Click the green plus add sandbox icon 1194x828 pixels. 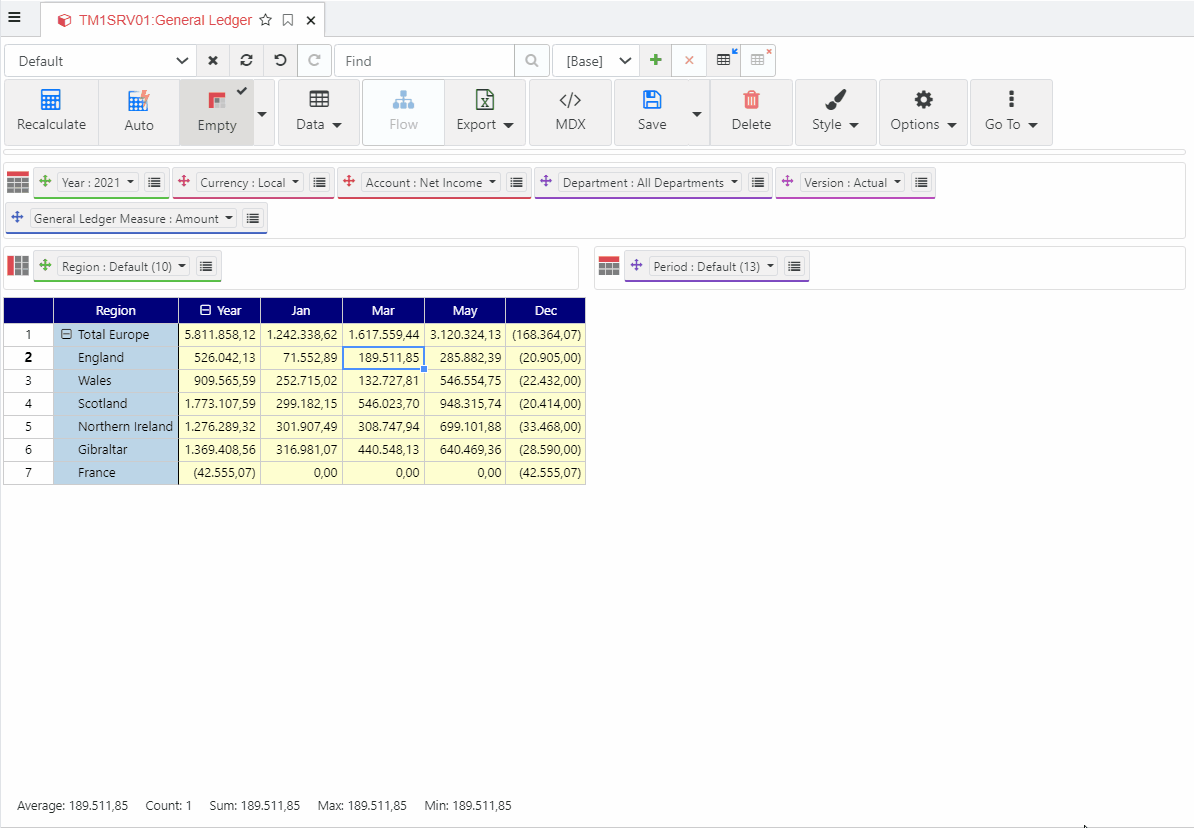point(655,60)
